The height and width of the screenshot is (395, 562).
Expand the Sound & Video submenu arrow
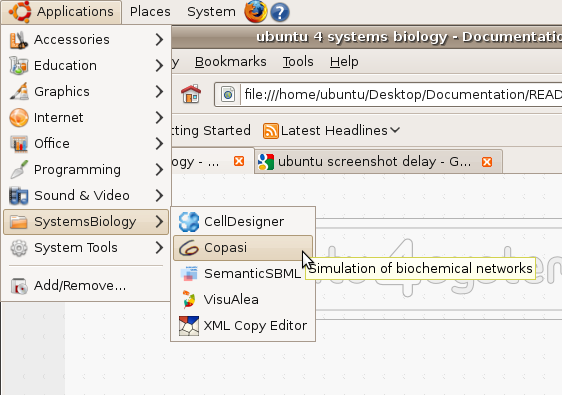(159, 196)
